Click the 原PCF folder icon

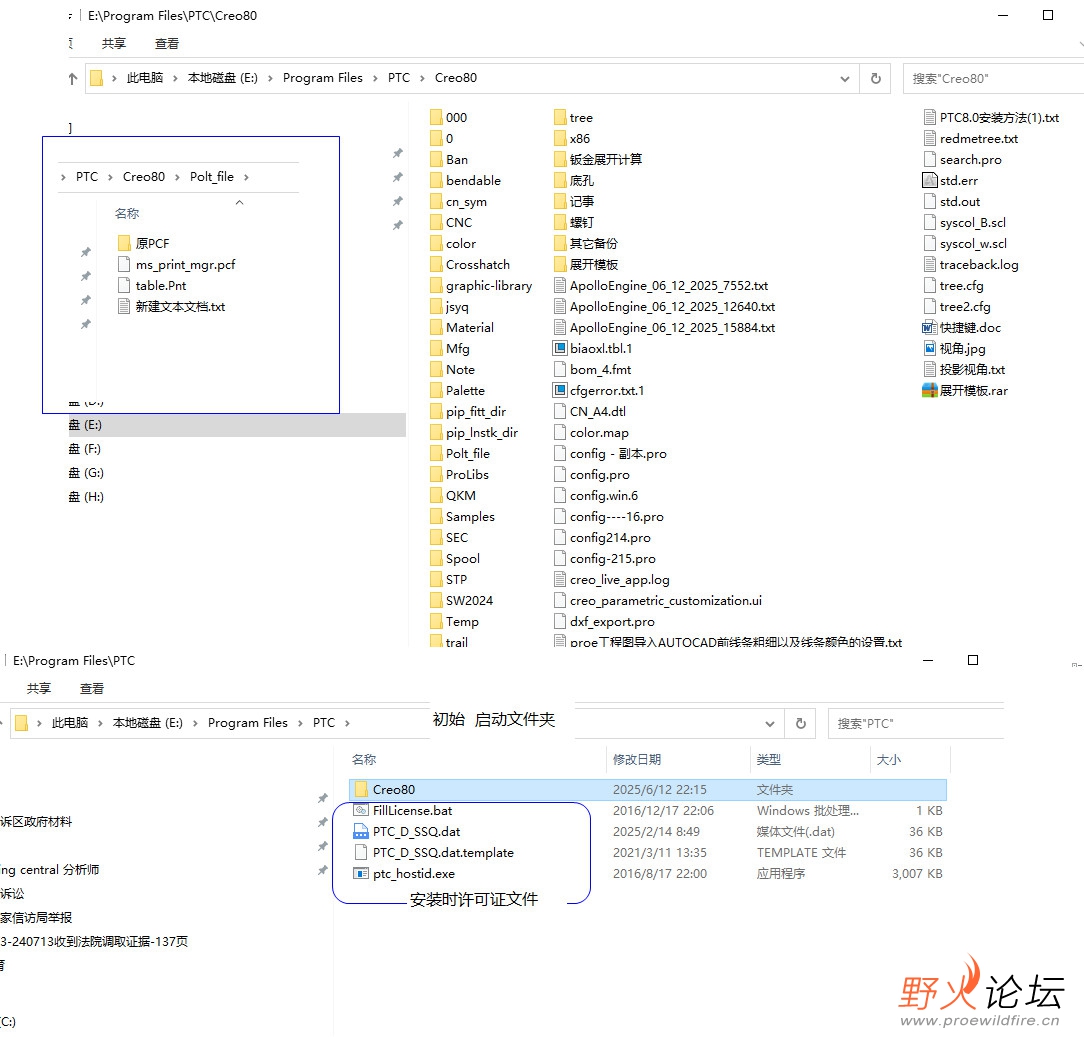[124, 243]
